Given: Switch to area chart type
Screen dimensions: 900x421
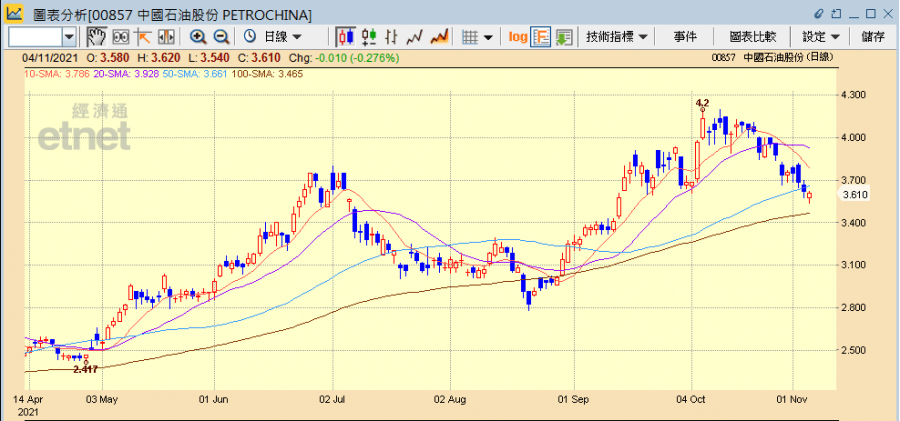Looking at the screenshot, I should pyautogui.click(x=438, y=37).
